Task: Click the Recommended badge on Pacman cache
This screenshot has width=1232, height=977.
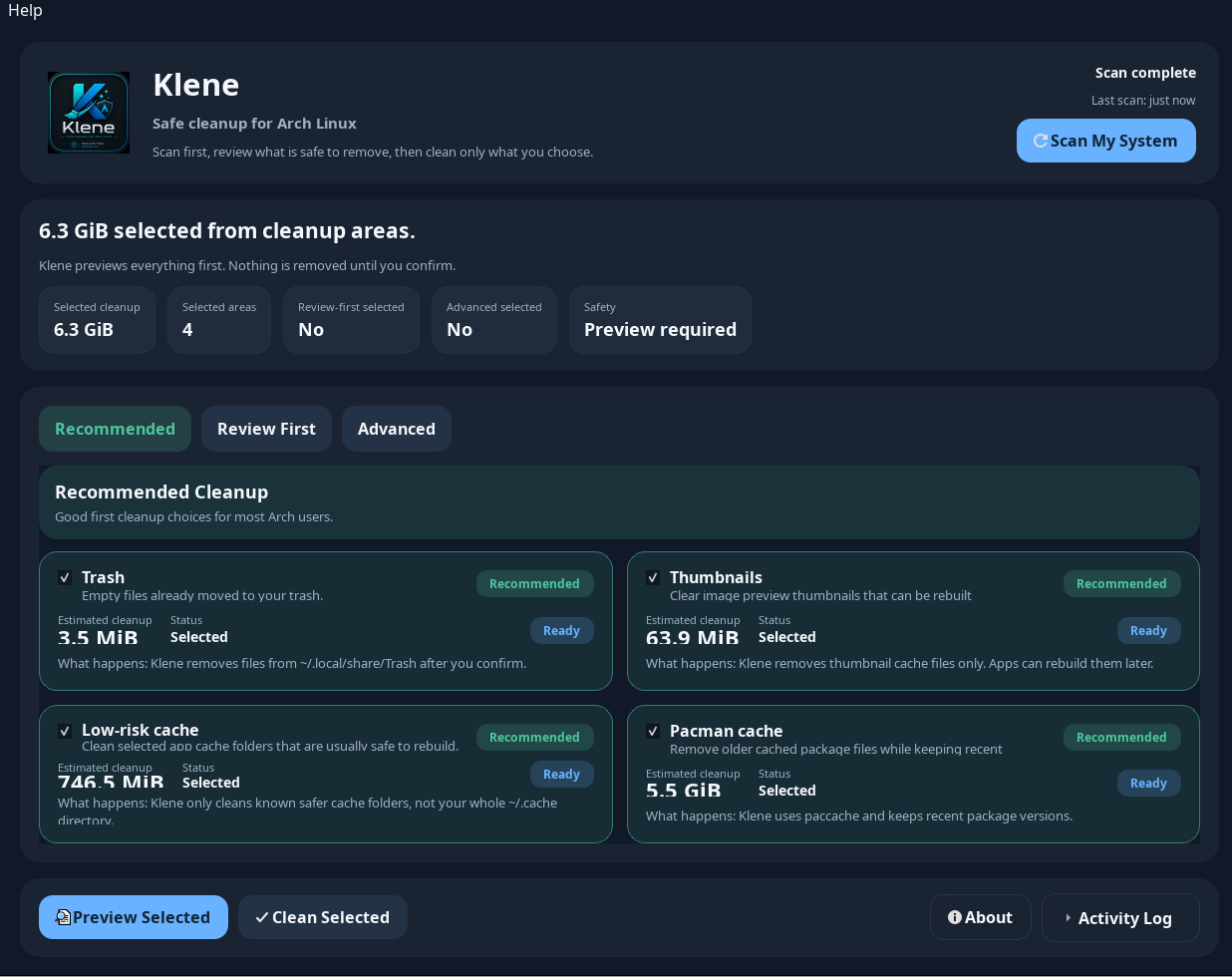Action: pyautogui.click(x=1121, y=737)
